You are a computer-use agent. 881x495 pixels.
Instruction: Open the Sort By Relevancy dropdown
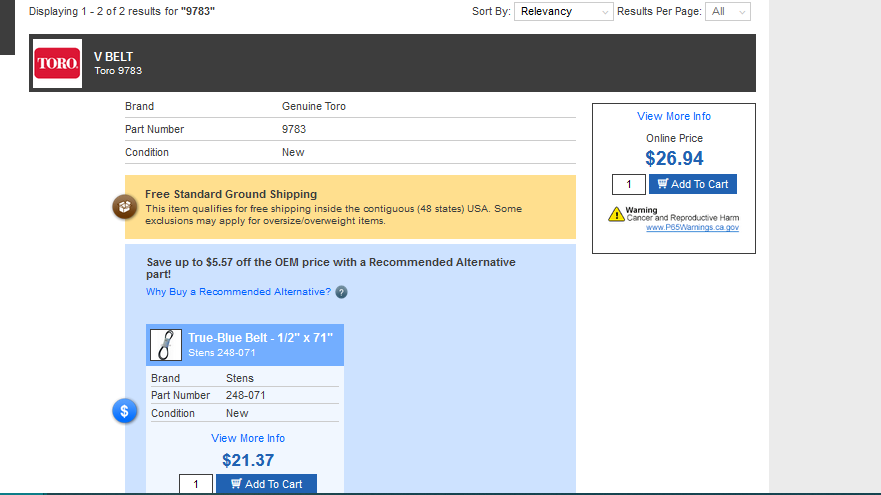563,11
